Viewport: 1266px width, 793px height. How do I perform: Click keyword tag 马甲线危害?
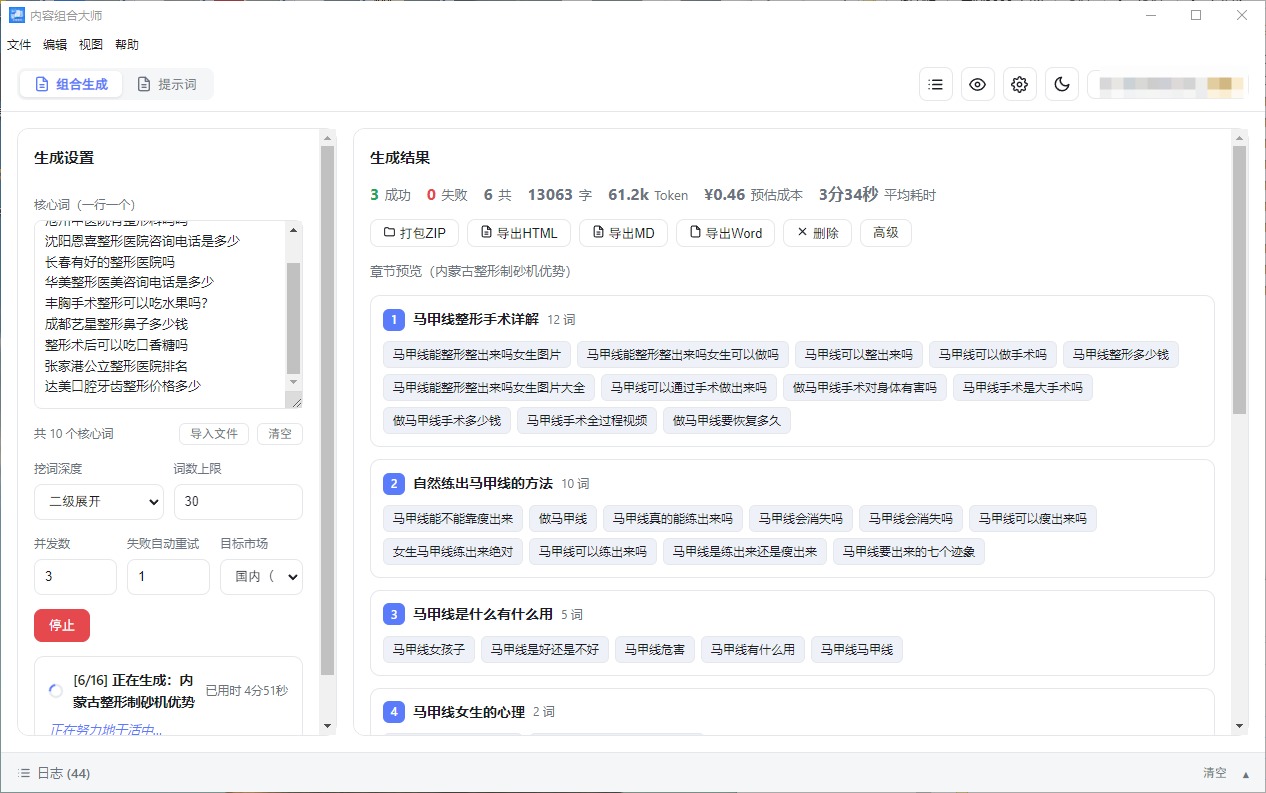click(x=655, y=650)
